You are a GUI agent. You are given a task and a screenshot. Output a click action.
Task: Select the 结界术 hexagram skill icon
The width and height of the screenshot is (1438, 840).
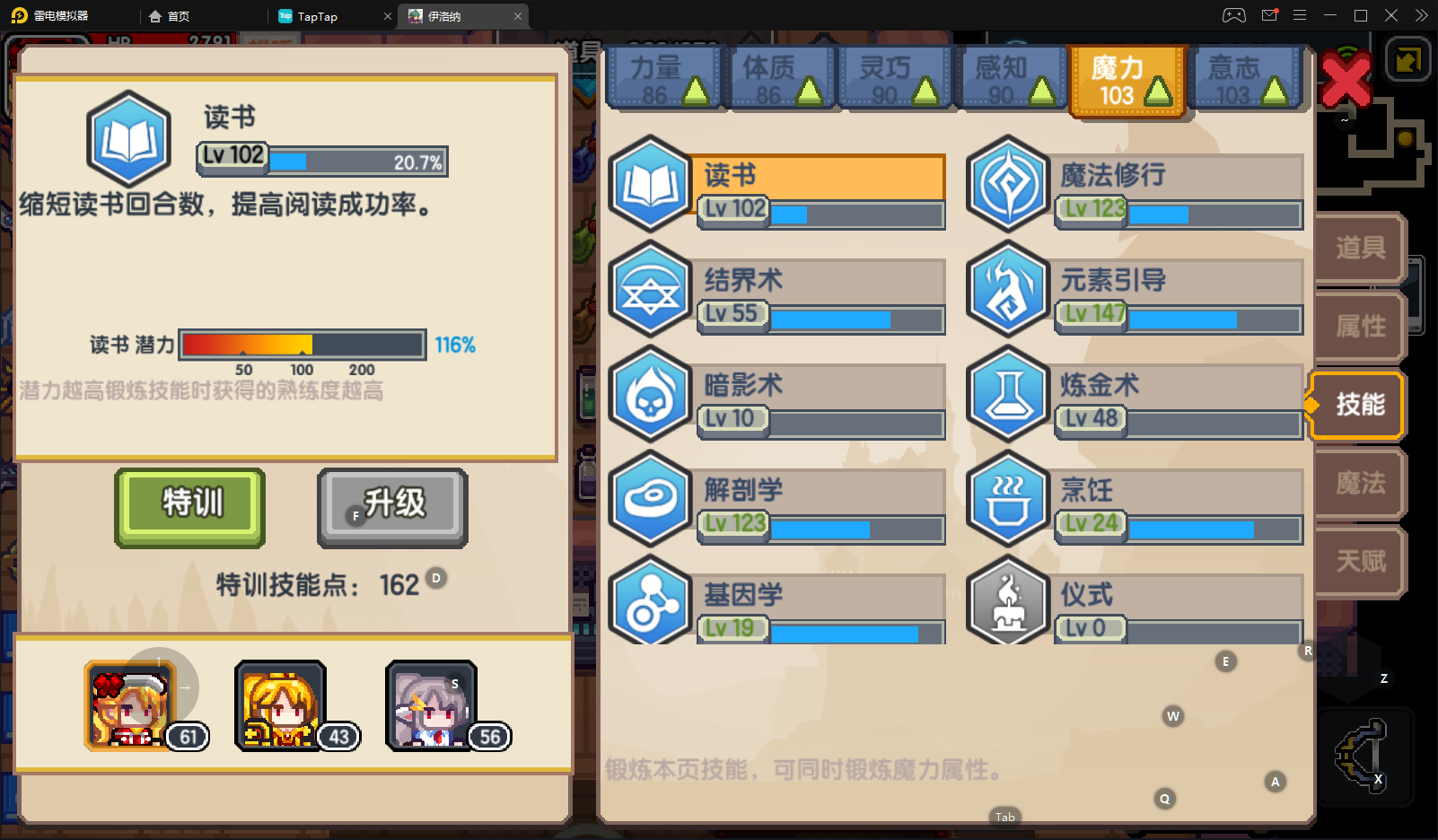(x=650, y=289)
